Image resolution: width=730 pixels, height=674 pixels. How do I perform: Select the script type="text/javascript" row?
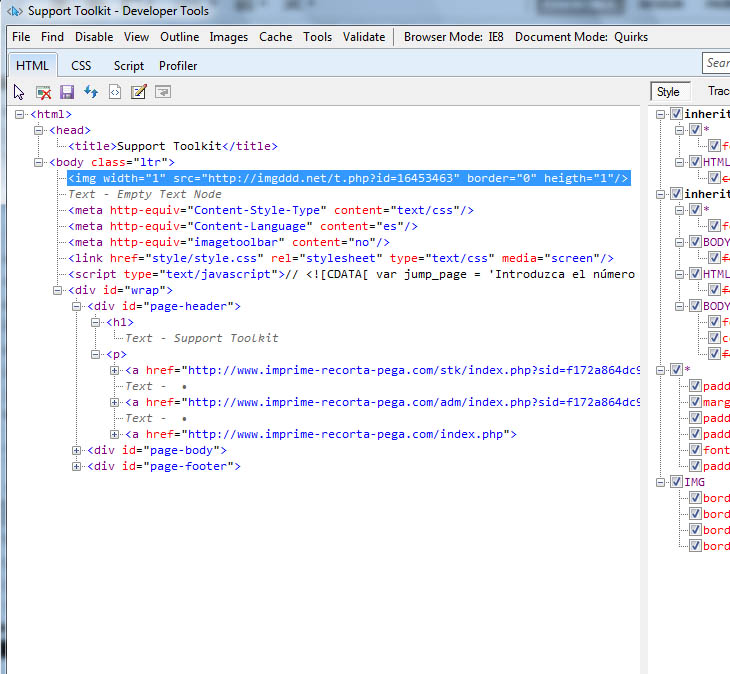click(x=351, y=274)
